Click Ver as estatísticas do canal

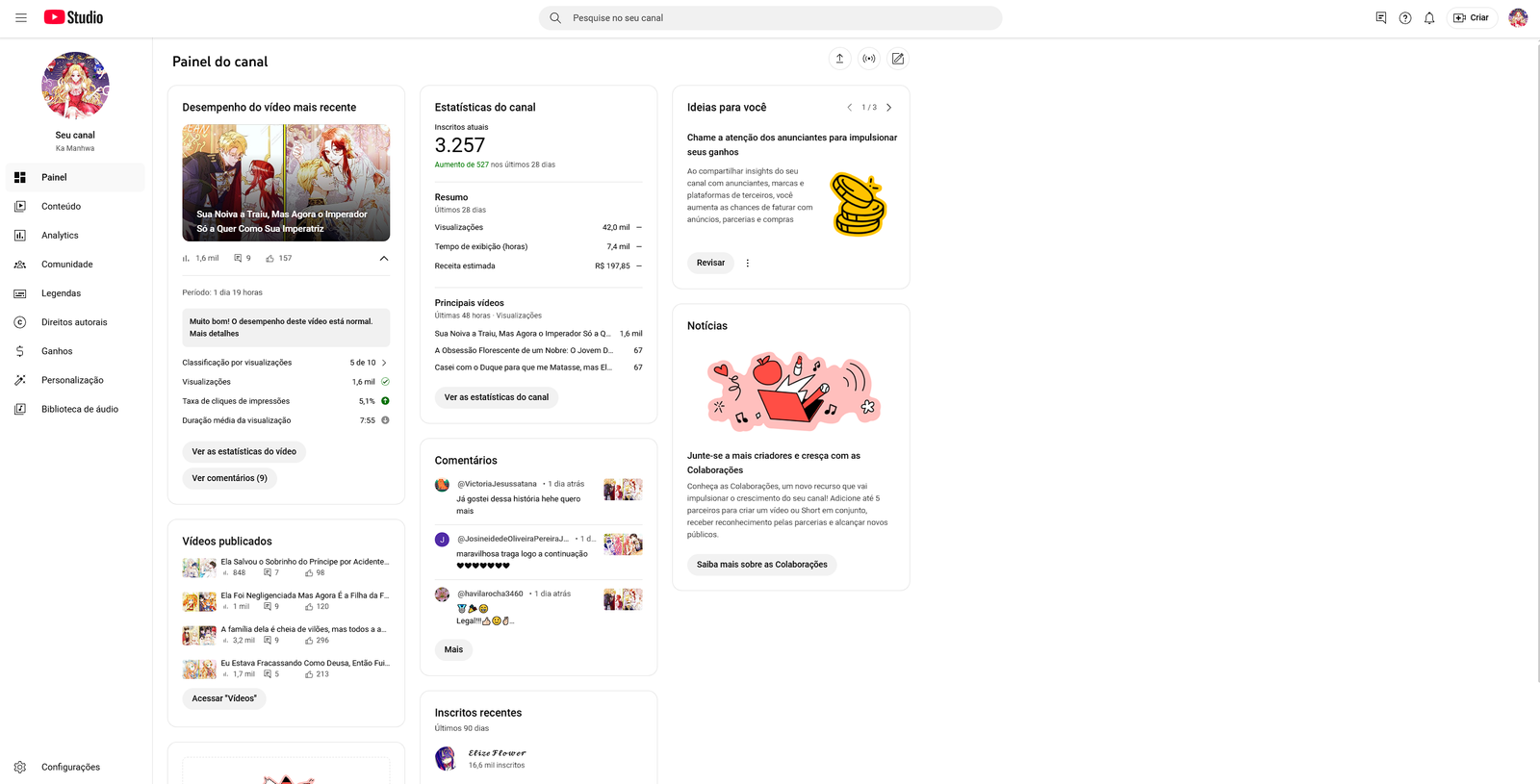(497, 397)
